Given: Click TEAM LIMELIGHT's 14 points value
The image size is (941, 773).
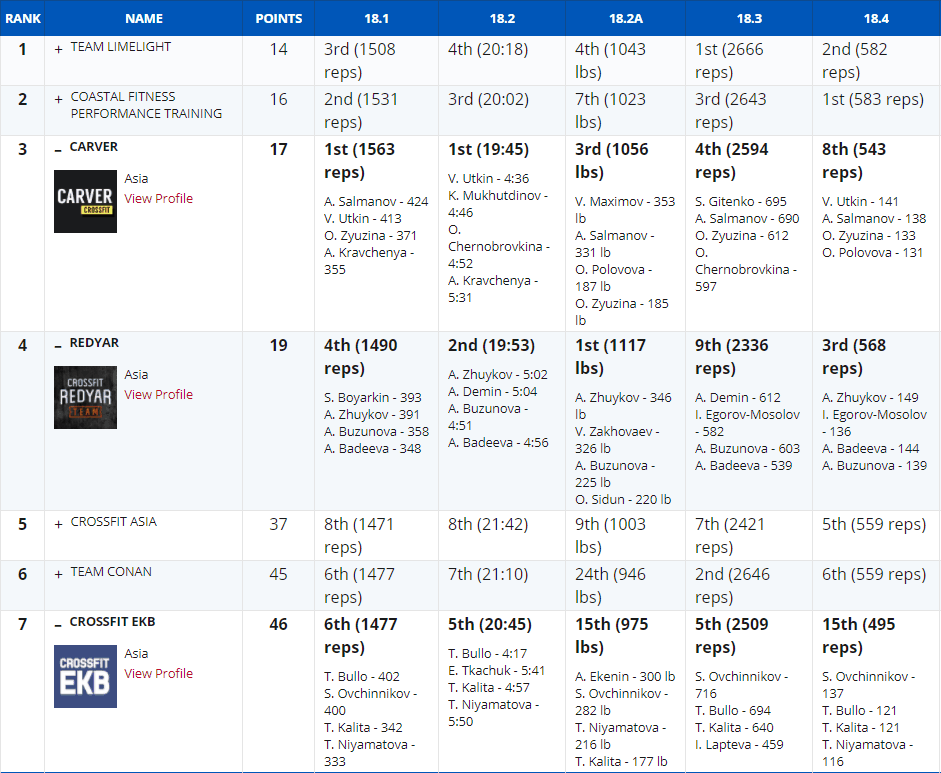Looking at the screenshot, I should pos(278,49).
